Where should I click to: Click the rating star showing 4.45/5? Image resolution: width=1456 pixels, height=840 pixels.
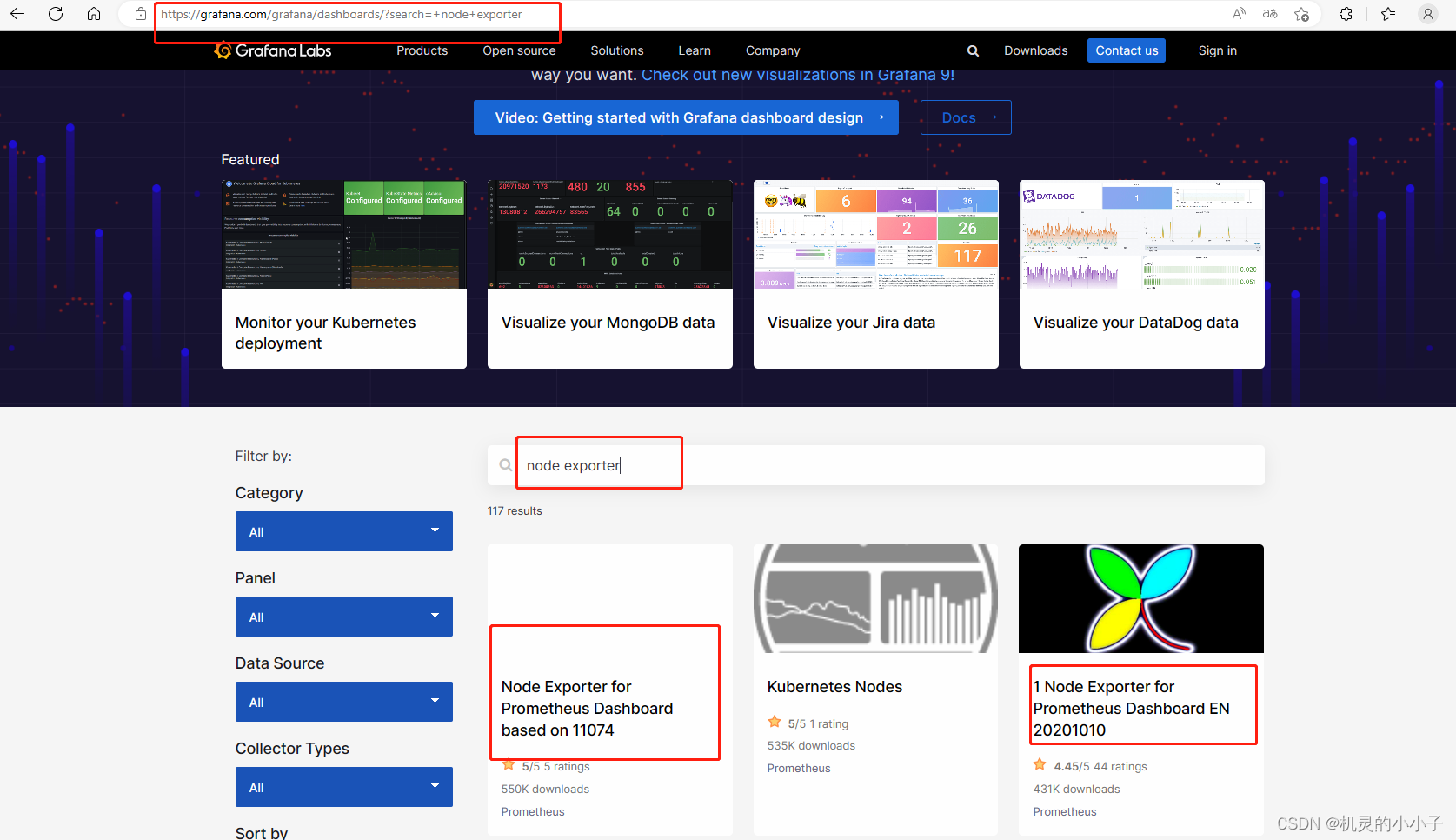[1040, 764]
